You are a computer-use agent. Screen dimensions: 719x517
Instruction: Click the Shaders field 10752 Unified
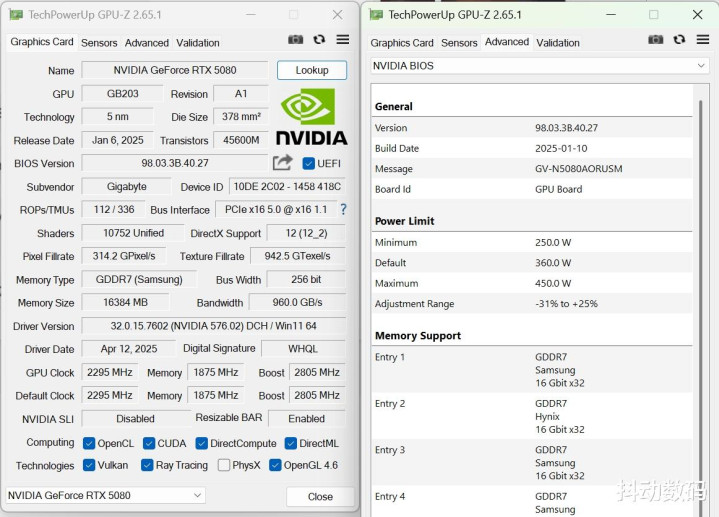pyautogui.click(x=133, y=233)
